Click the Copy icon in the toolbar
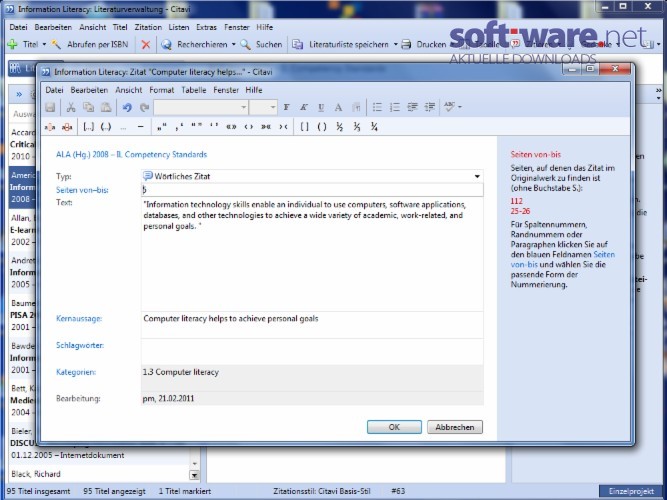This screenshot has height=500, width=667. 88,107
